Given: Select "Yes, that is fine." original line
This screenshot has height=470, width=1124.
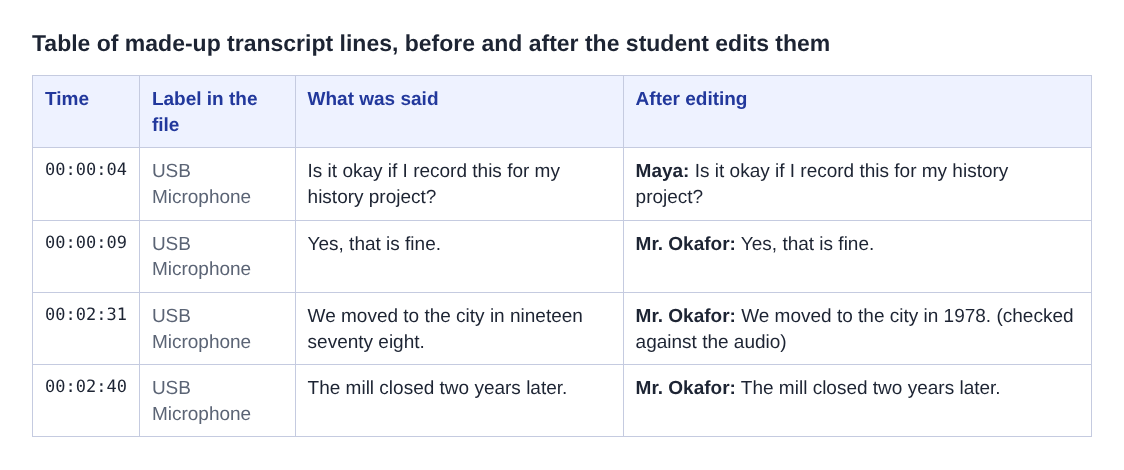Looking at the screenshot, I should [x=374, y=244].
